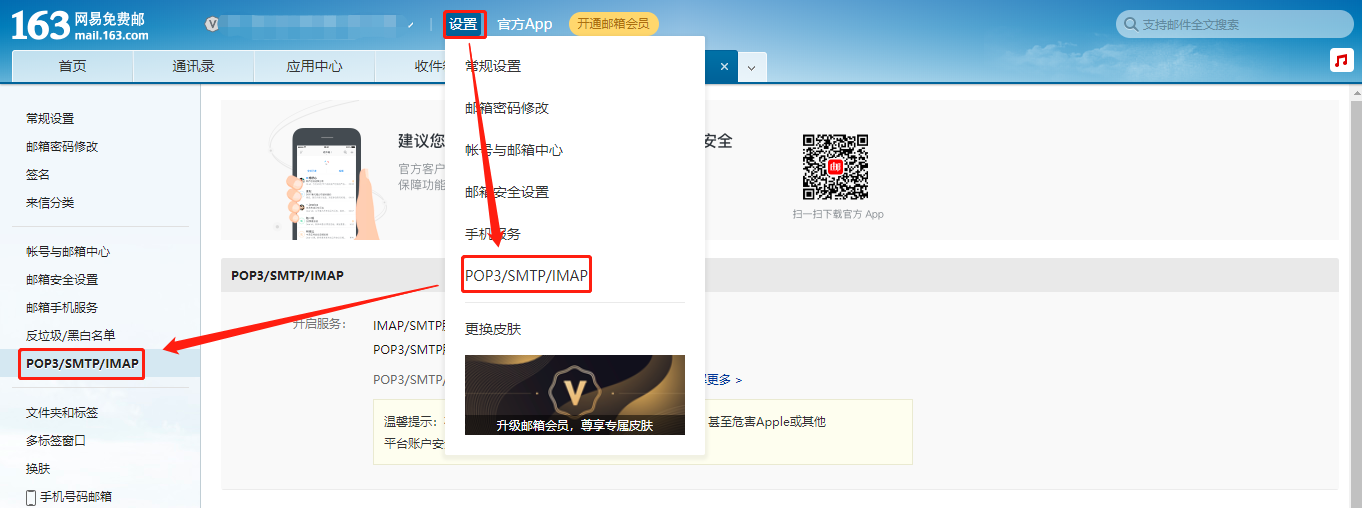Open the 更多 > link
This screenshot has width=1362, height=508.
point(724,380)
